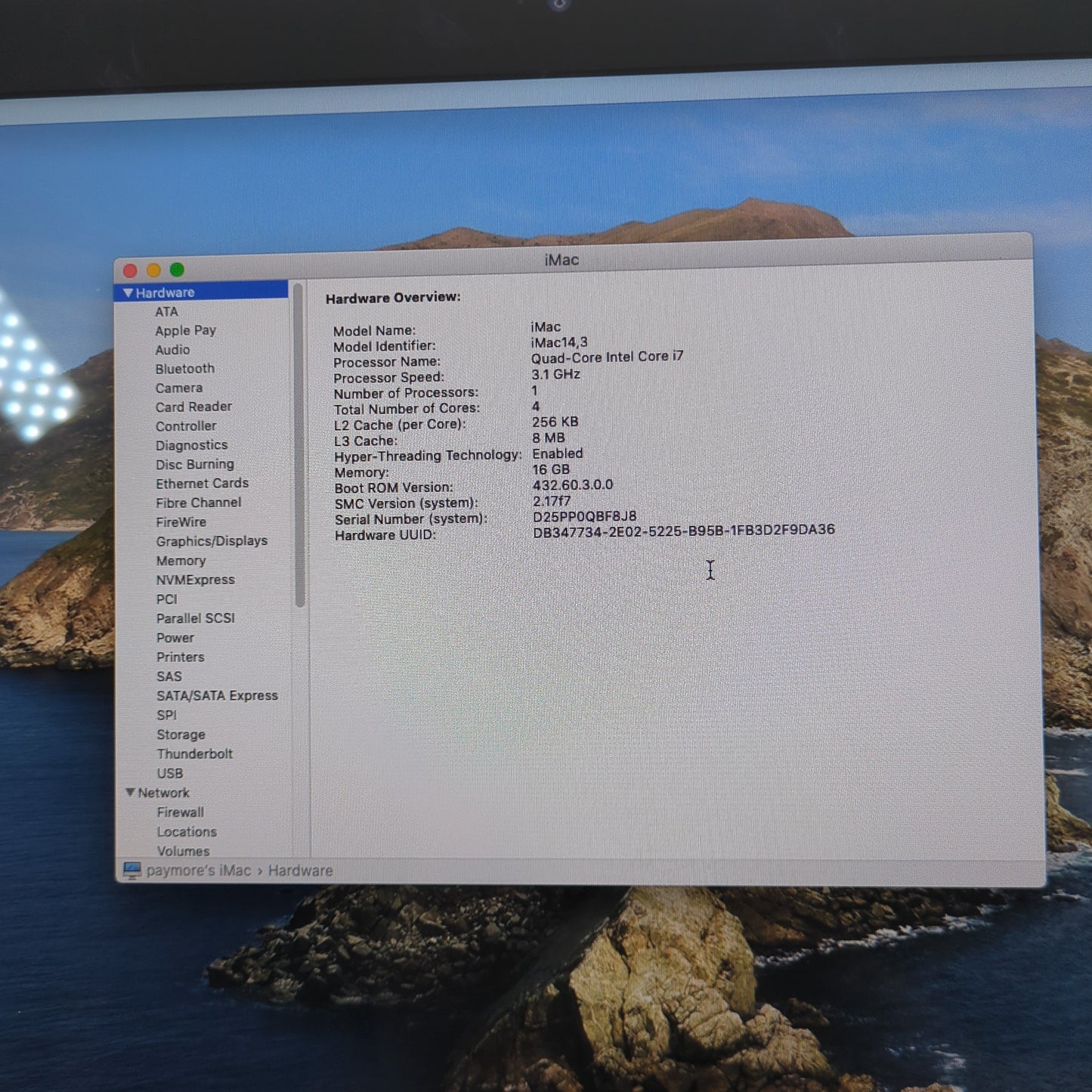Click "paymore's iMac" in path bar
Viewport: 1092px width, 1092px height.
point(198,871)
